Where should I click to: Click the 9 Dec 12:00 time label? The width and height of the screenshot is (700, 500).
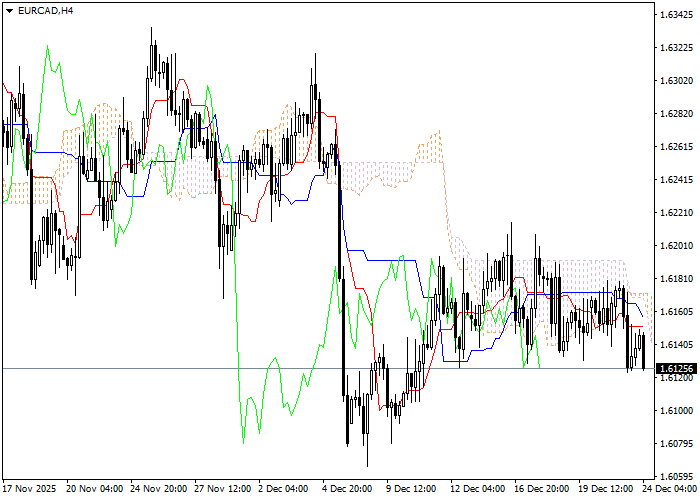(x=412, y=489)
